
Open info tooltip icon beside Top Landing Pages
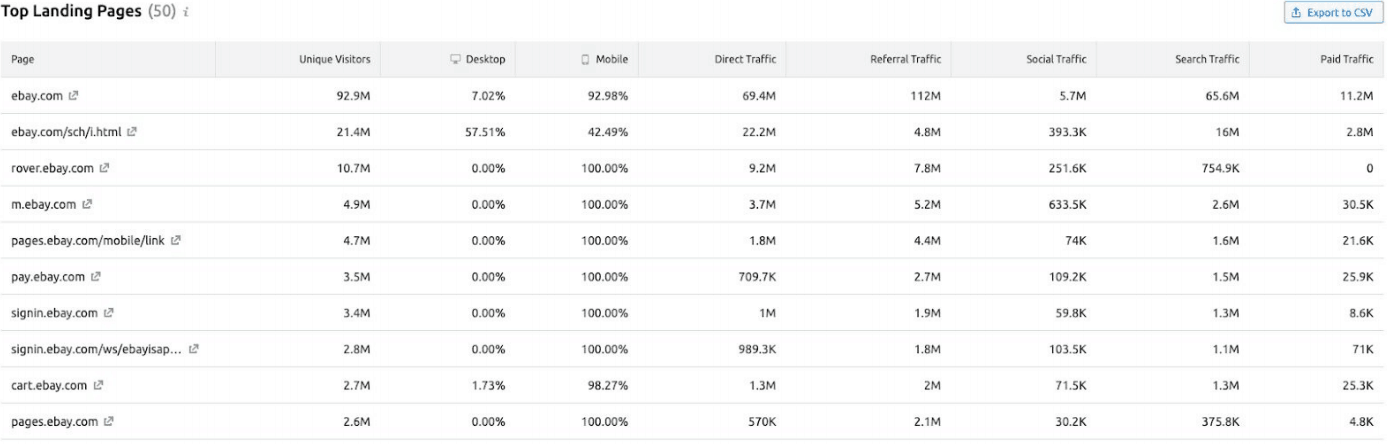coord(187,13)
